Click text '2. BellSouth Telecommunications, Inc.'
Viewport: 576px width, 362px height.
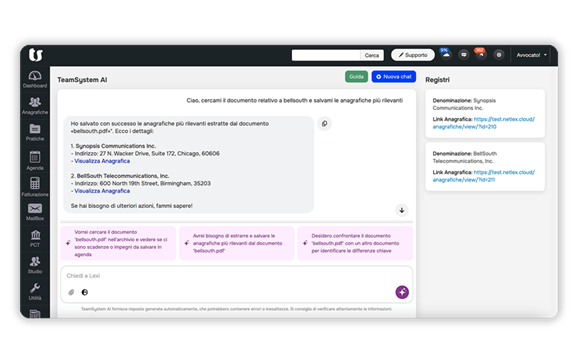point(120,176)
